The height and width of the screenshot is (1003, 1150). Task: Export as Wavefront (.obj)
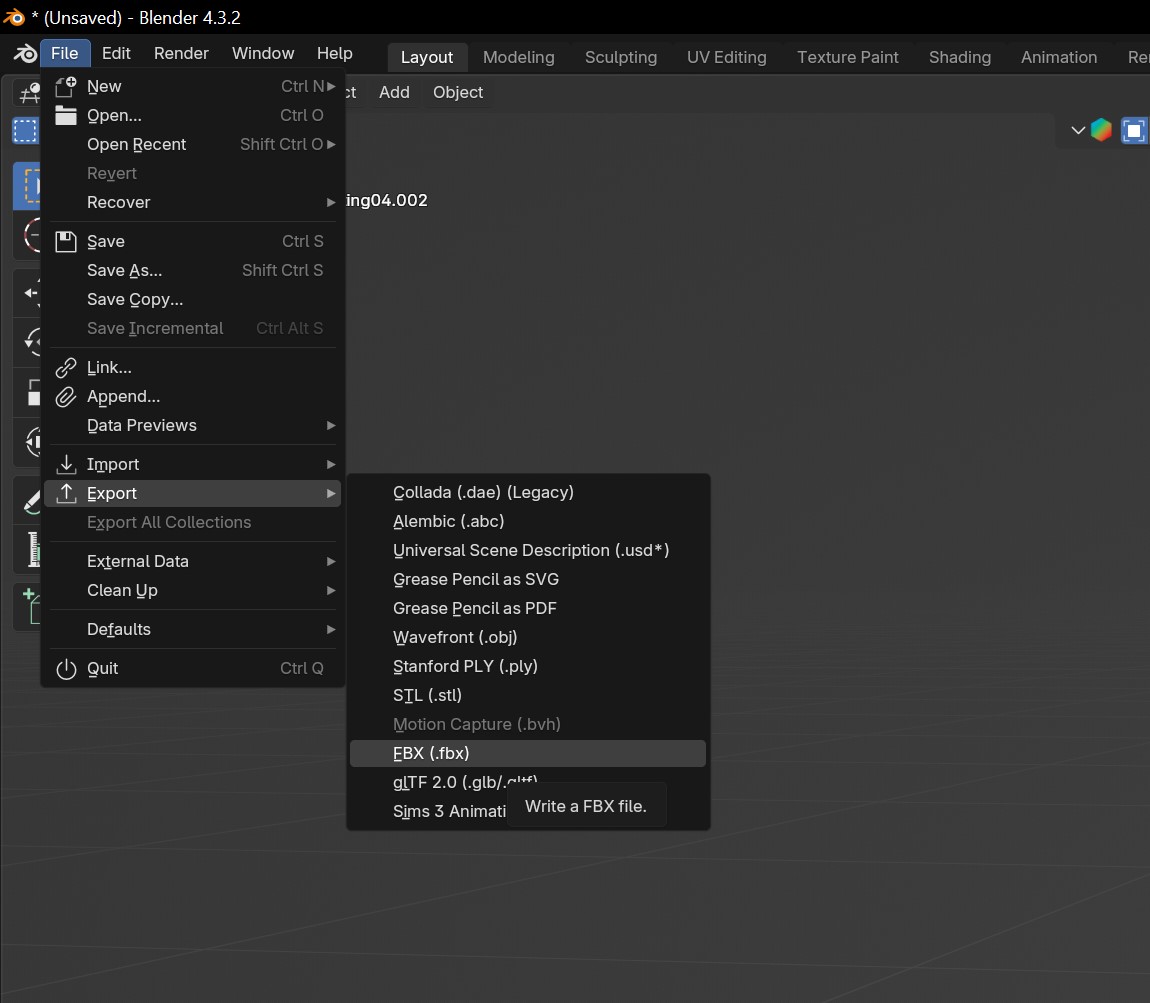click(x=527, y=637)
